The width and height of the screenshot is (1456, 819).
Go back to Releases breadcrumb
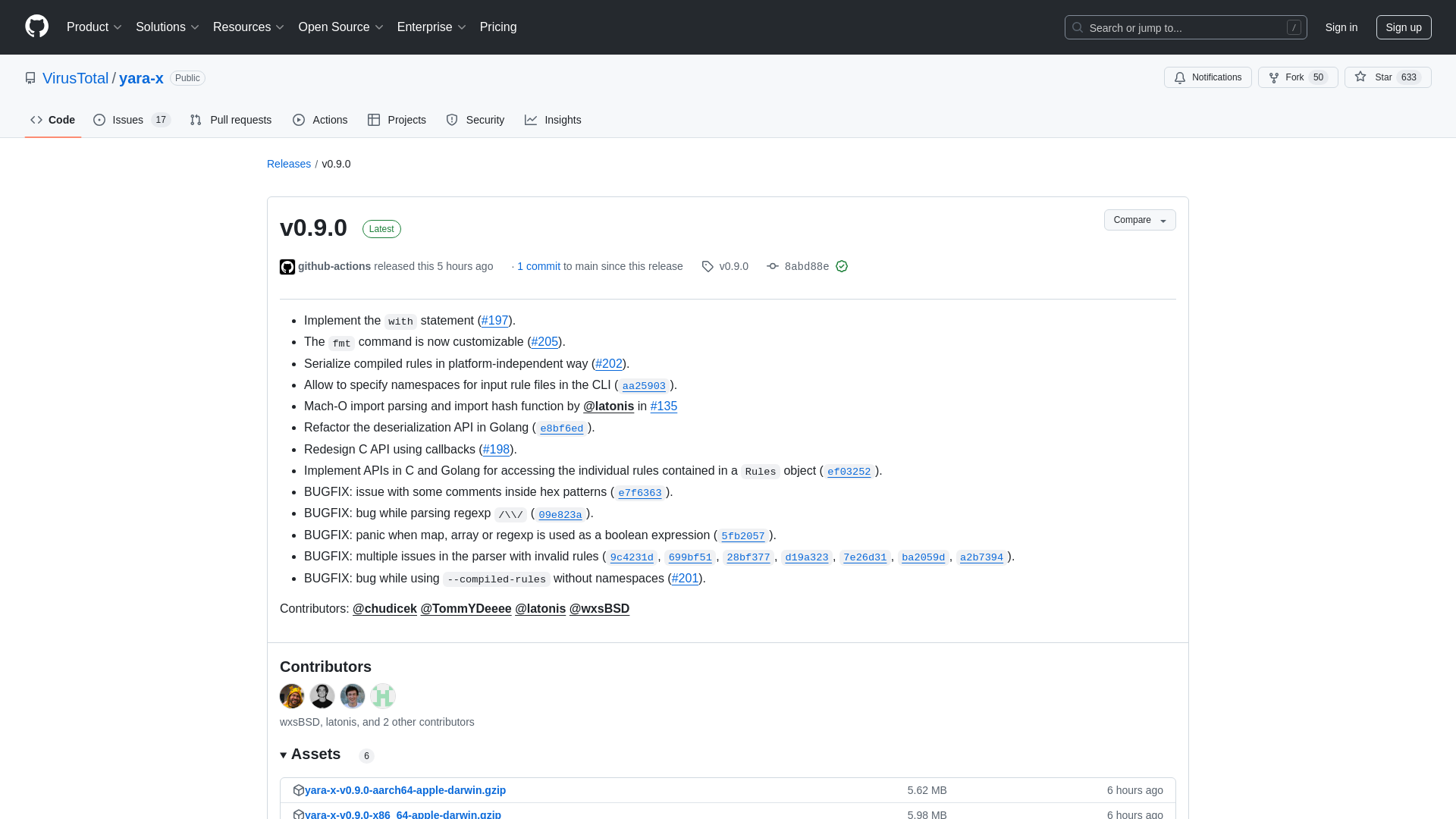coord(289,164)
